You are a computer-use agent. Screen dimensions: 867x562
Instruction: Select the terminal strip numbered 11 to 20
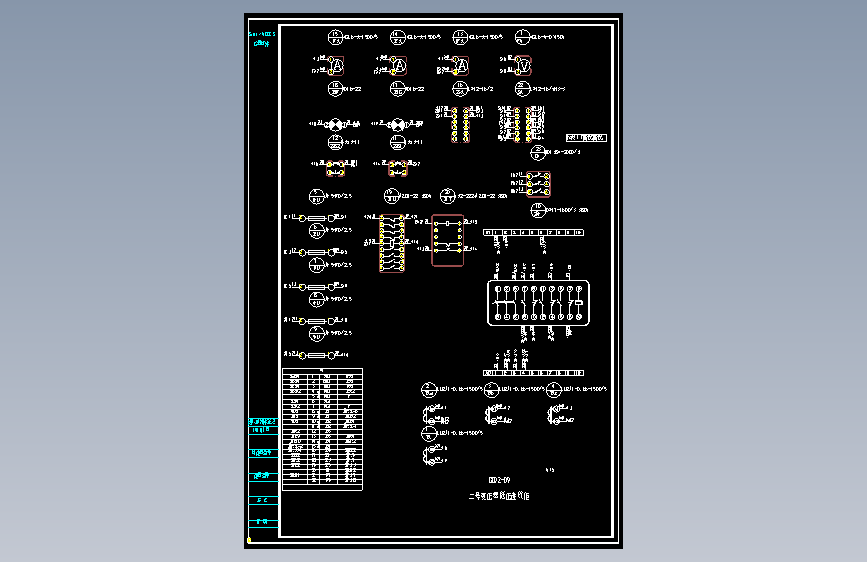[x=533, y=373]
